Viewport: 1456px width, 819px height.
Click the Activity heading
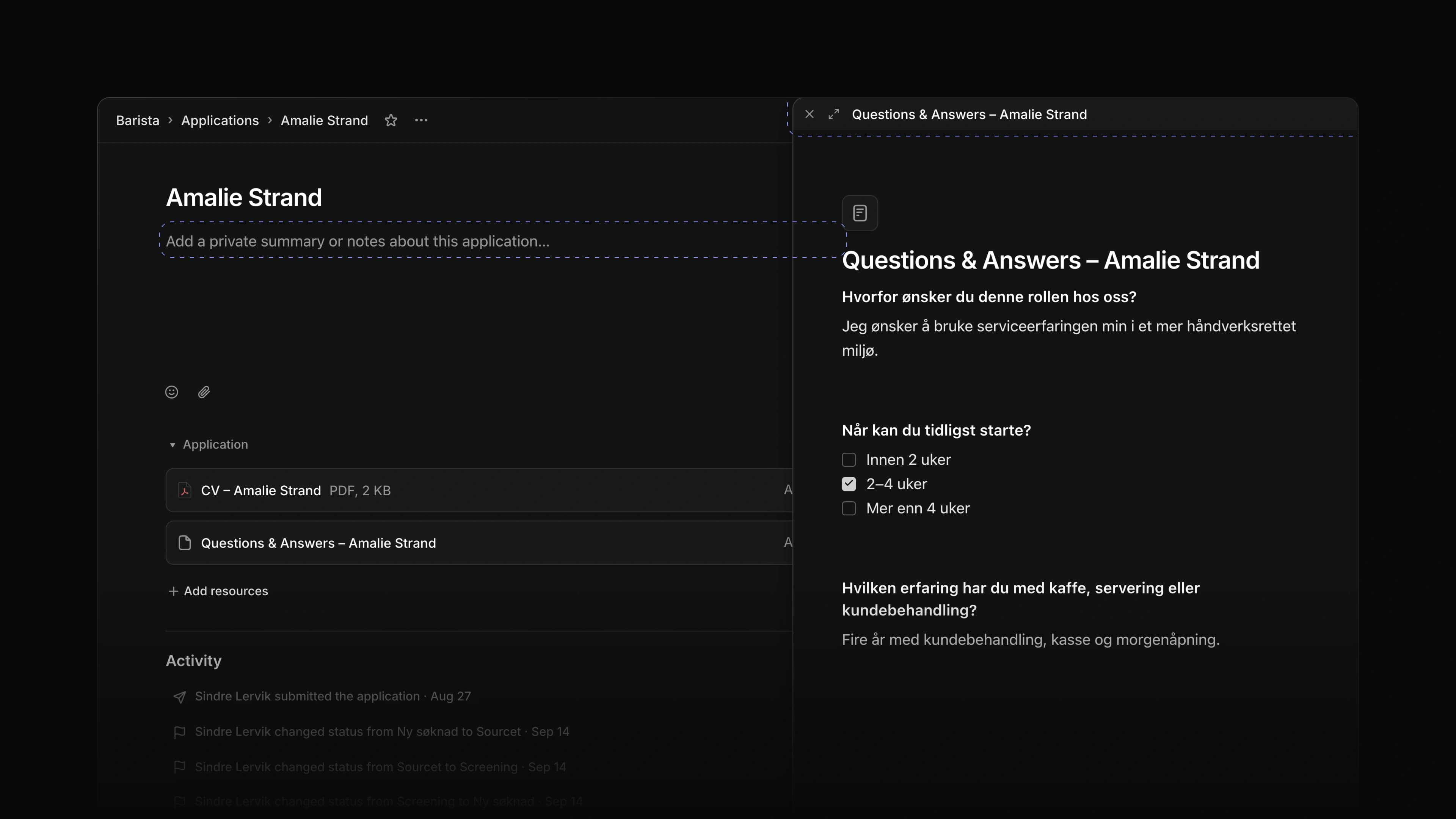(193, 661)
